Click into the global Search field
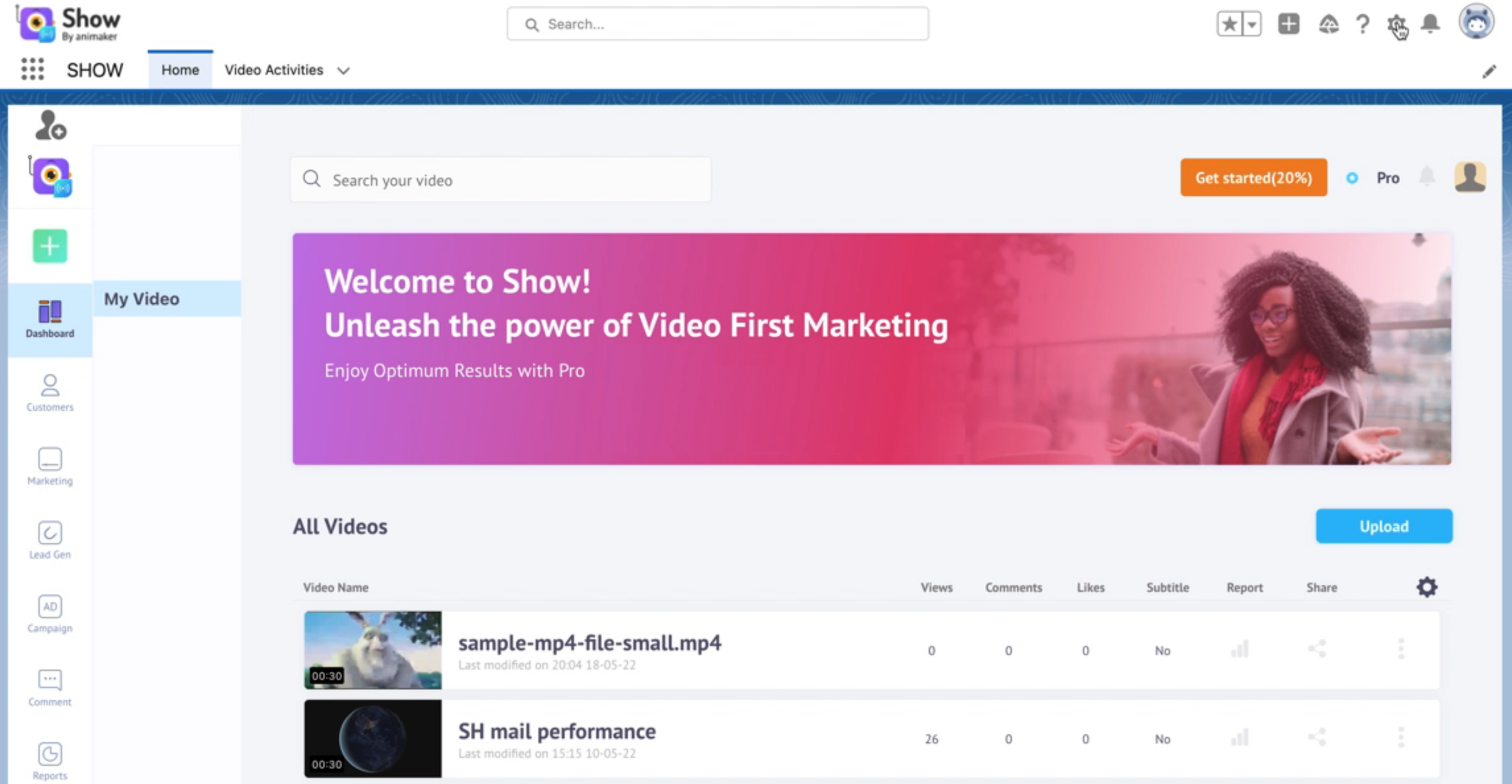 (x=718, y=24)
